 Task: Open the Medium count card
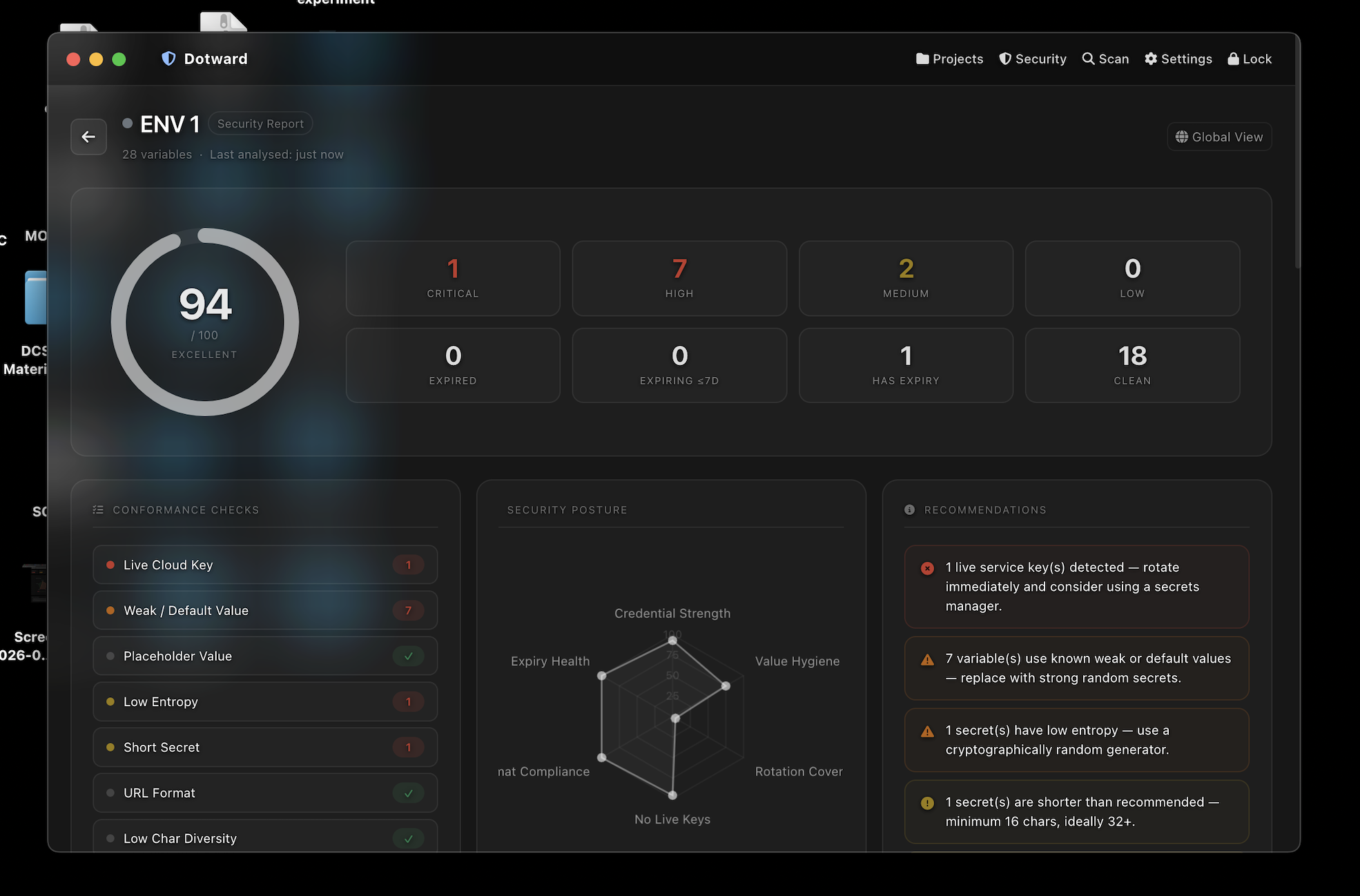906,278
